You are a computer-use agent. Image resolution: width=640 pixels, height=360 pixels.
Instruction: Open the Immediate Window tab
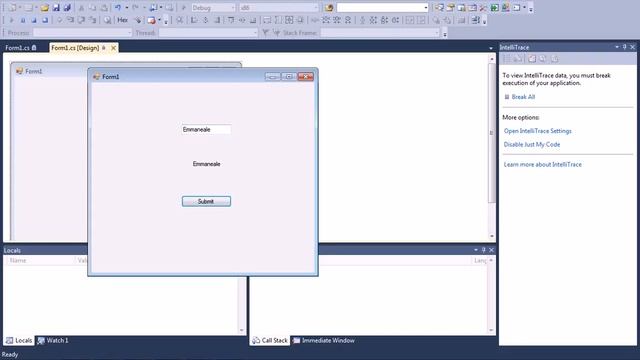(x=324, y=340)
